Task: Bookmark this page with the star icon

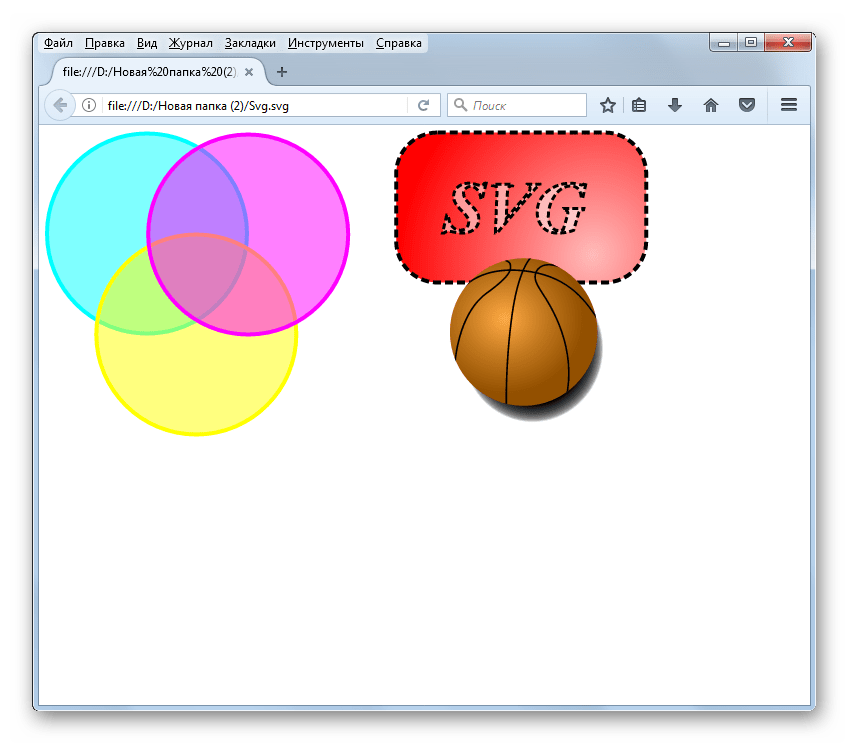Action: 607,105
